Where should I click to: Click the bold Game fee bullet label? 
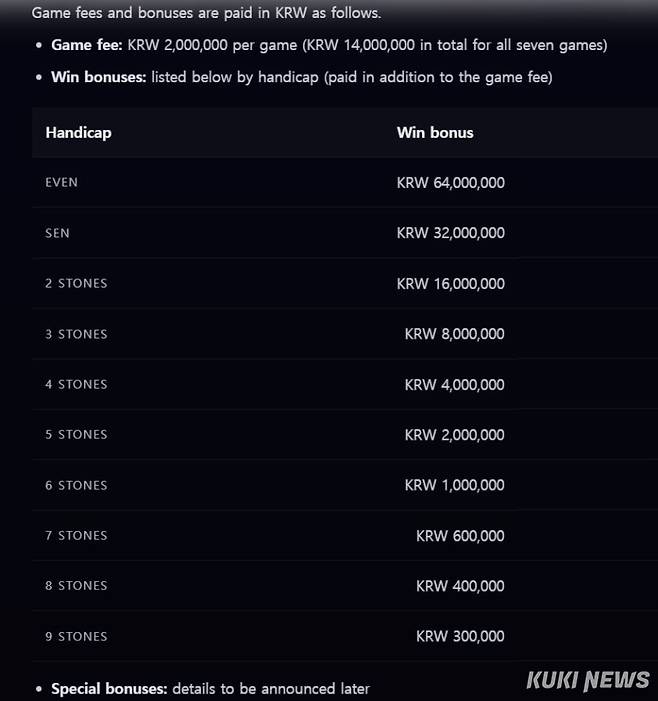coord(87,45)
